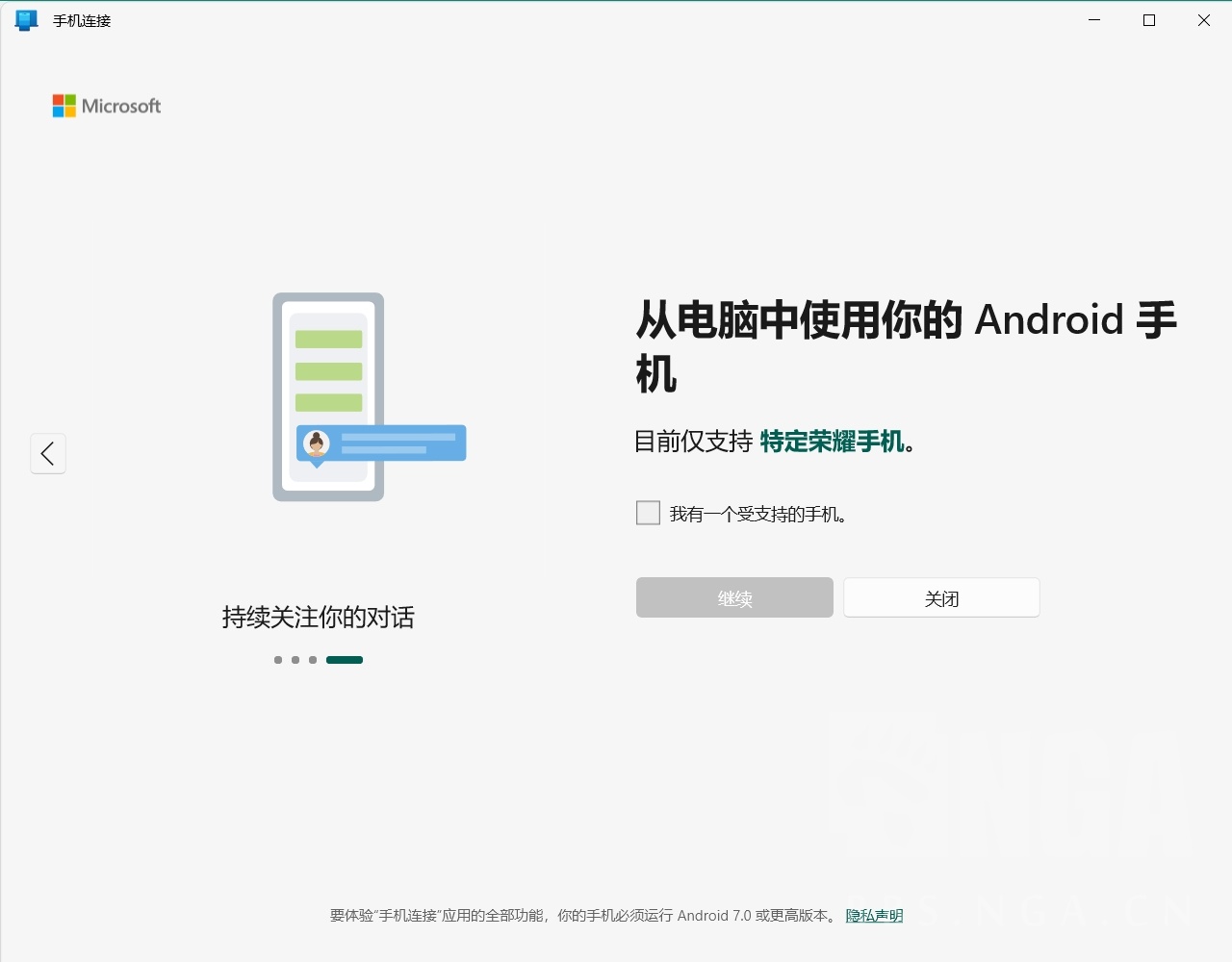Click the 继续 continue button
This screenshot has width=1232, height=962.
(734, 597)
